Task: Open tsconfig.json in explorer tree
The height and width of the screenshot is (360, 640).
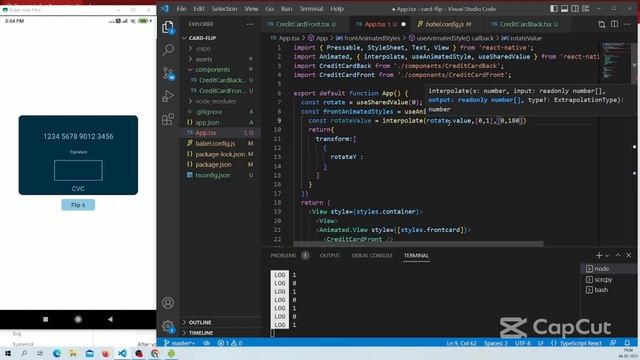Action: tap(220, 175)
